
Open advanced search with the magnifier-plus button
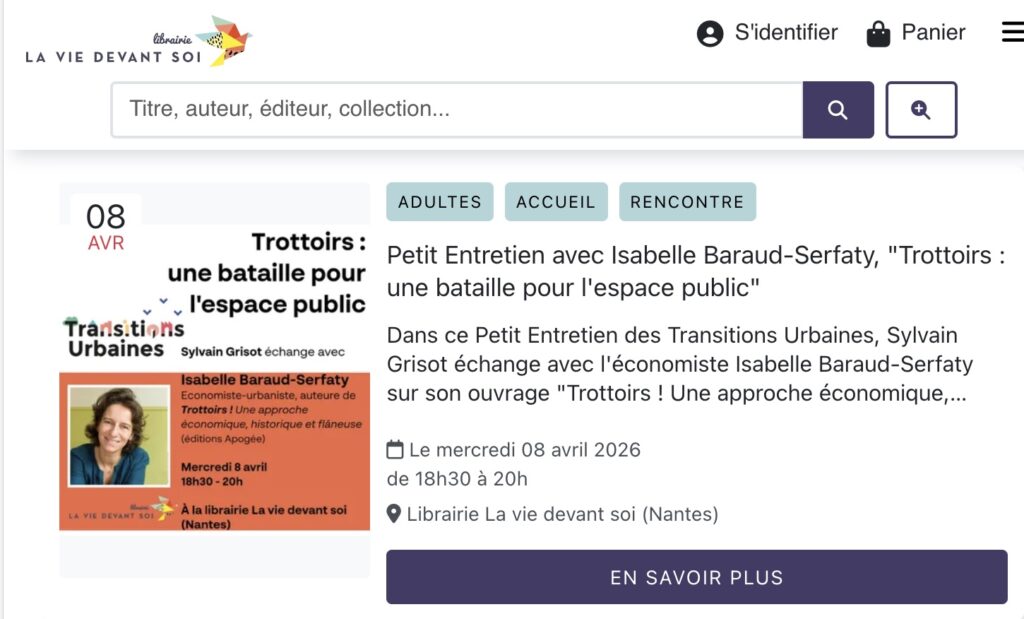tap(921, 110)
